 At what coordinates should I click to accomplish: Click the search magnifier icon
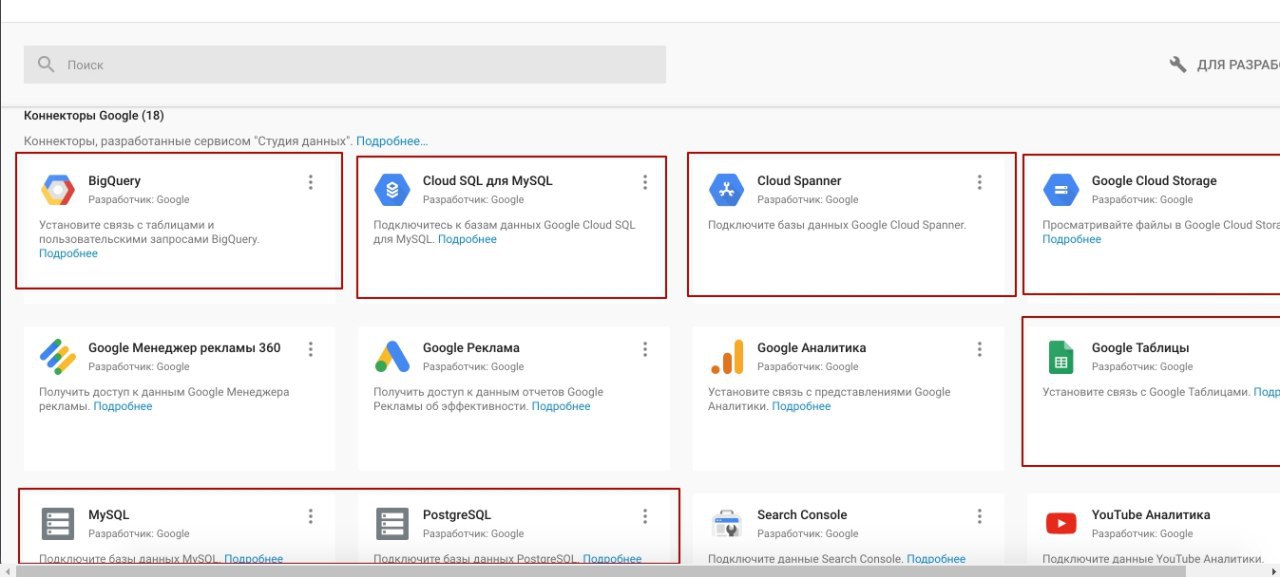(x=46, y=64)
